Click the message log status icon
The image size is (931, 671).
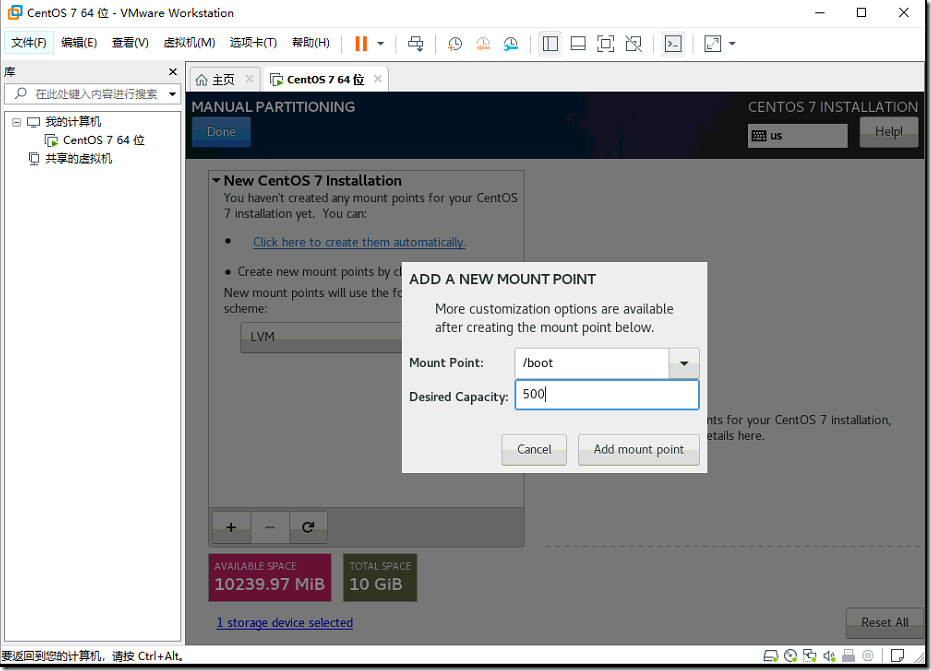(x=898, y=656)
